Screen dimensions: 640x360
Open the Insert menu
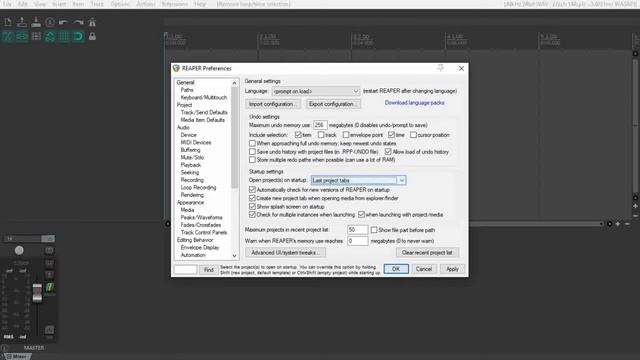[x=59, y=4]
